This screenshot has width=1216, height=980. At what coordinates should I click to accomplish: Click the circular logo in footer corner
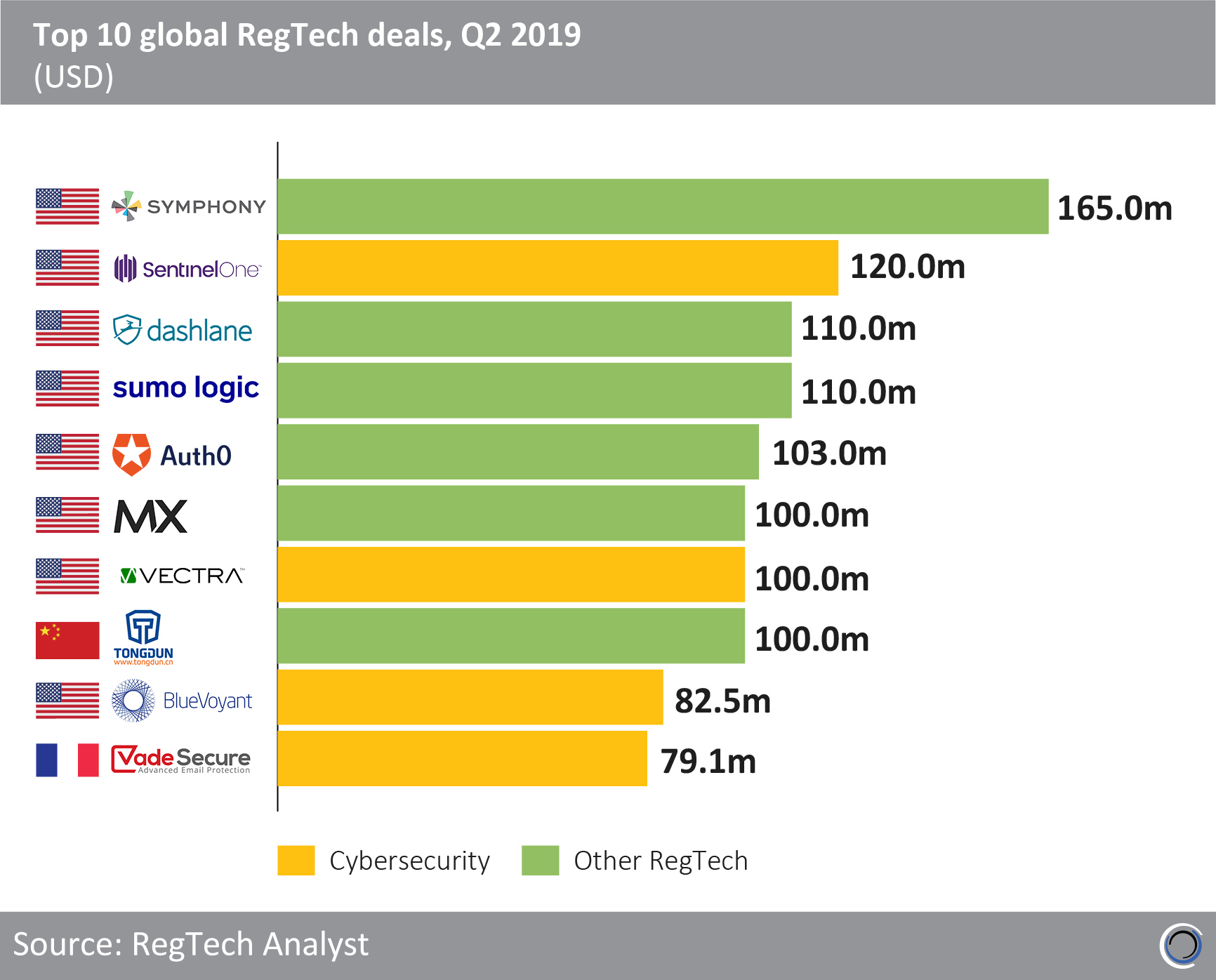[1182, 946]
